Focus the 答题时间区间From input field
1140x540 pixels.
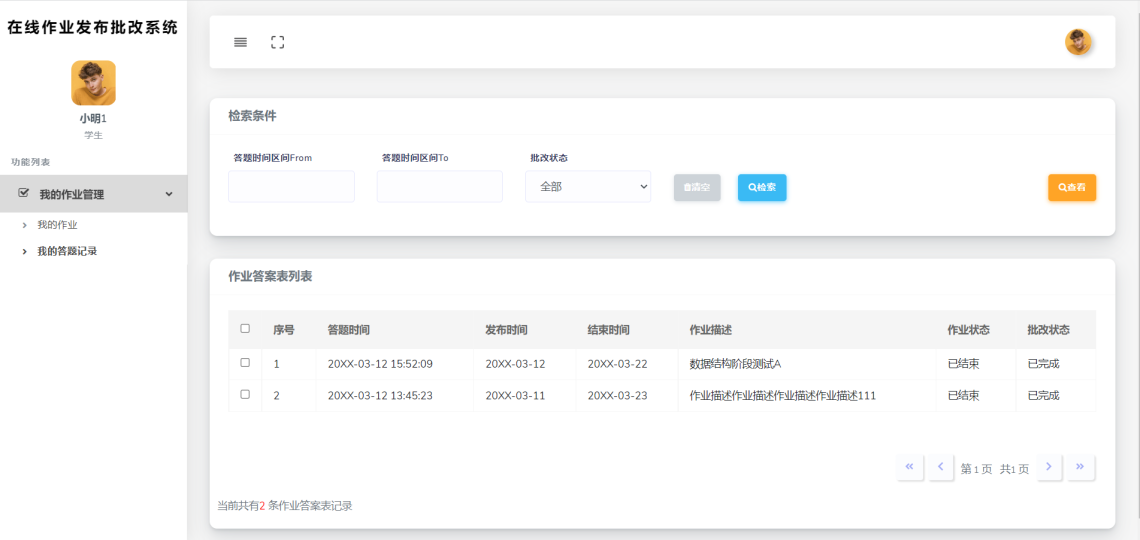pos(292,187)
